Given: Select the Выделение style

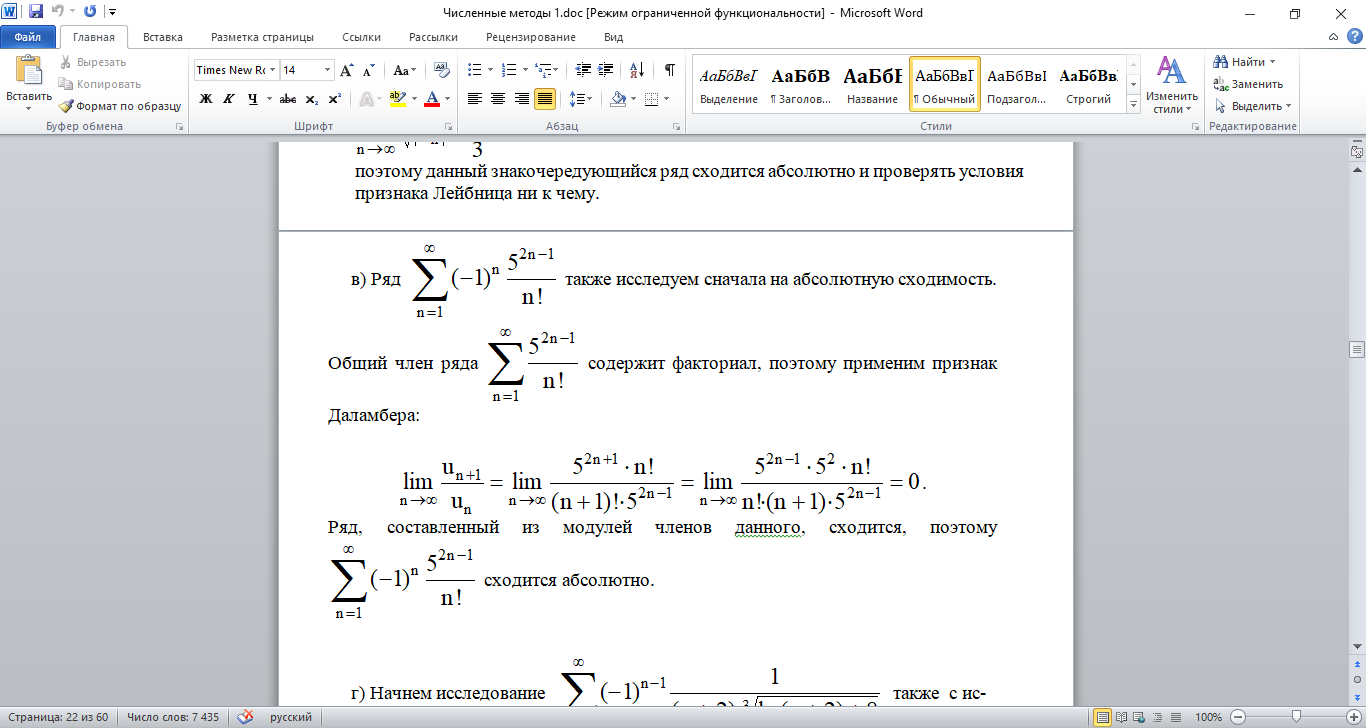Looking at the screenshot, I should [729, 84].
